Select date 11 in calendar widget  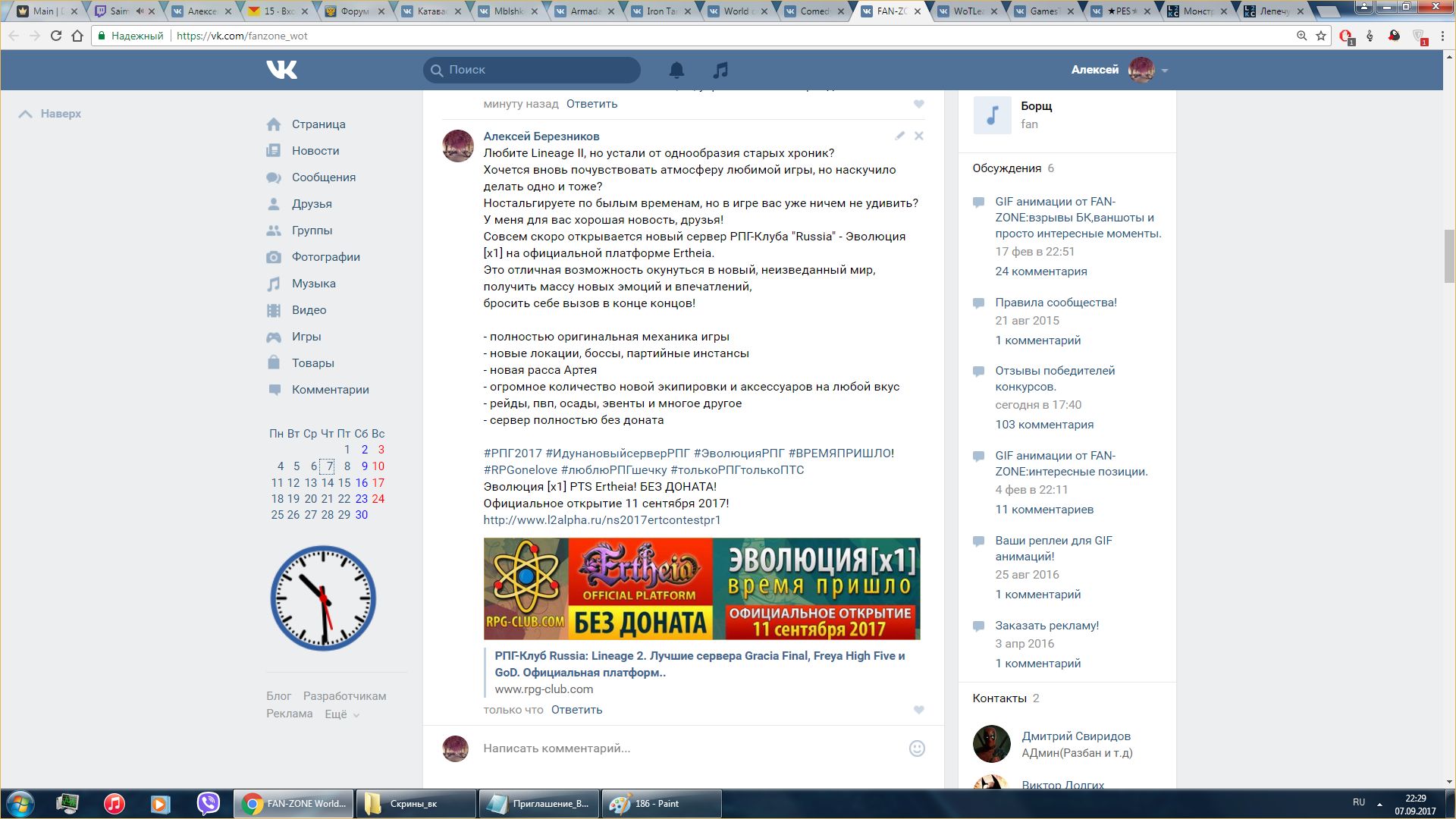(277, 483)
